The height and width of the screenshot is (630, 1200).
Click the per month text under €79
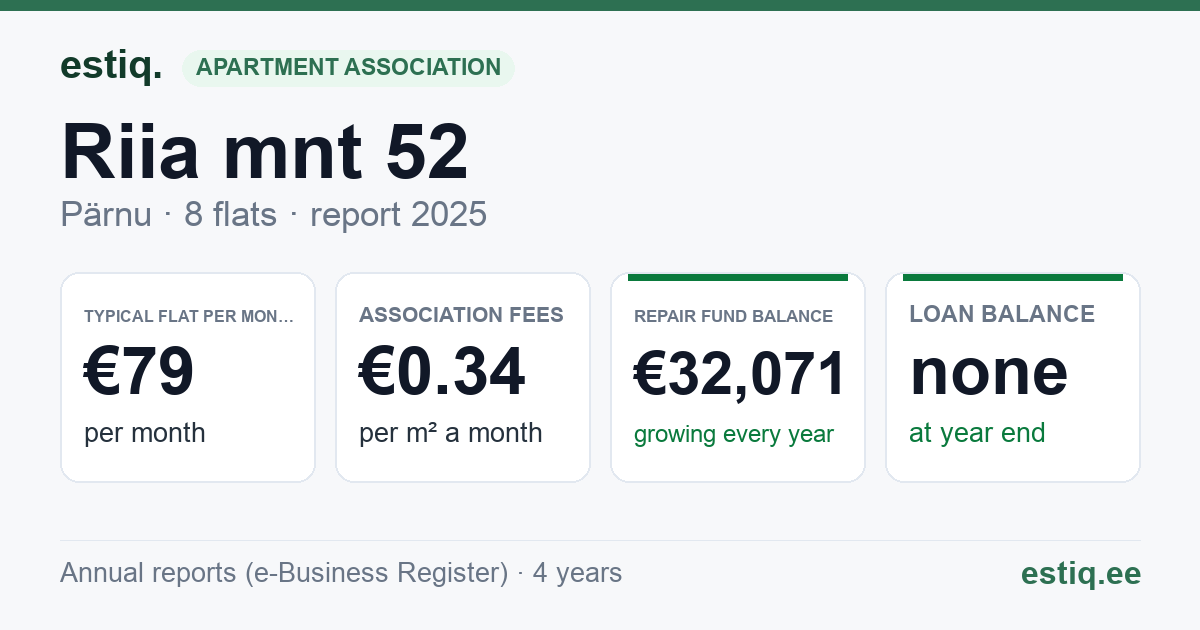coord(145,433)
